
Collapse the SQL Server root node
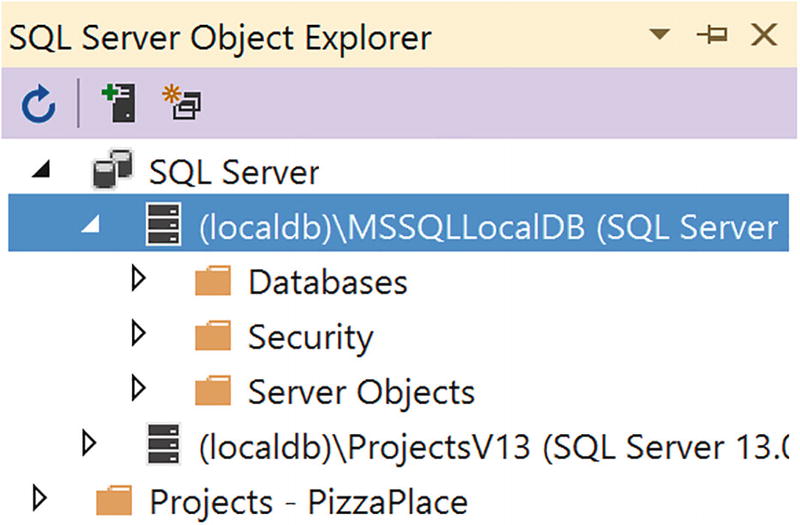40,171
